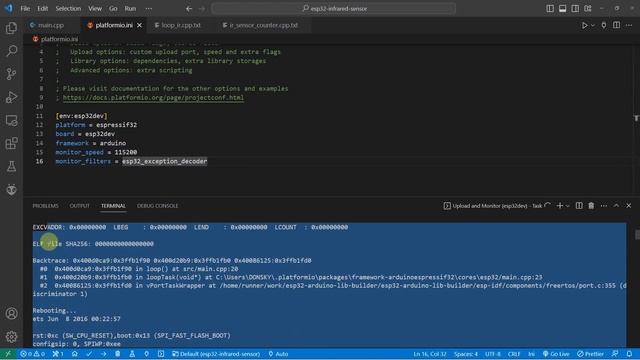The width and height of the screenshot is (640, 360).
Task: Open the Remote Explorer view
Action: (x=11, y=120)
